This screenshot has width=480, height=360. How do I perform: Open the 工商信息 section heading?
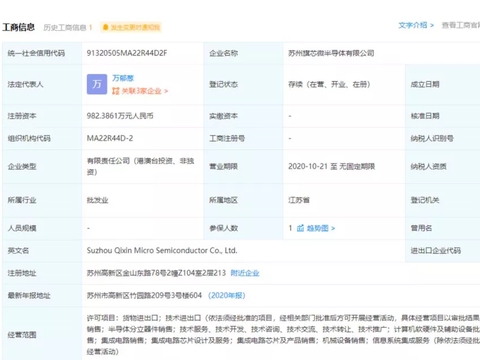pyautogui.click(x=18, y=27)
